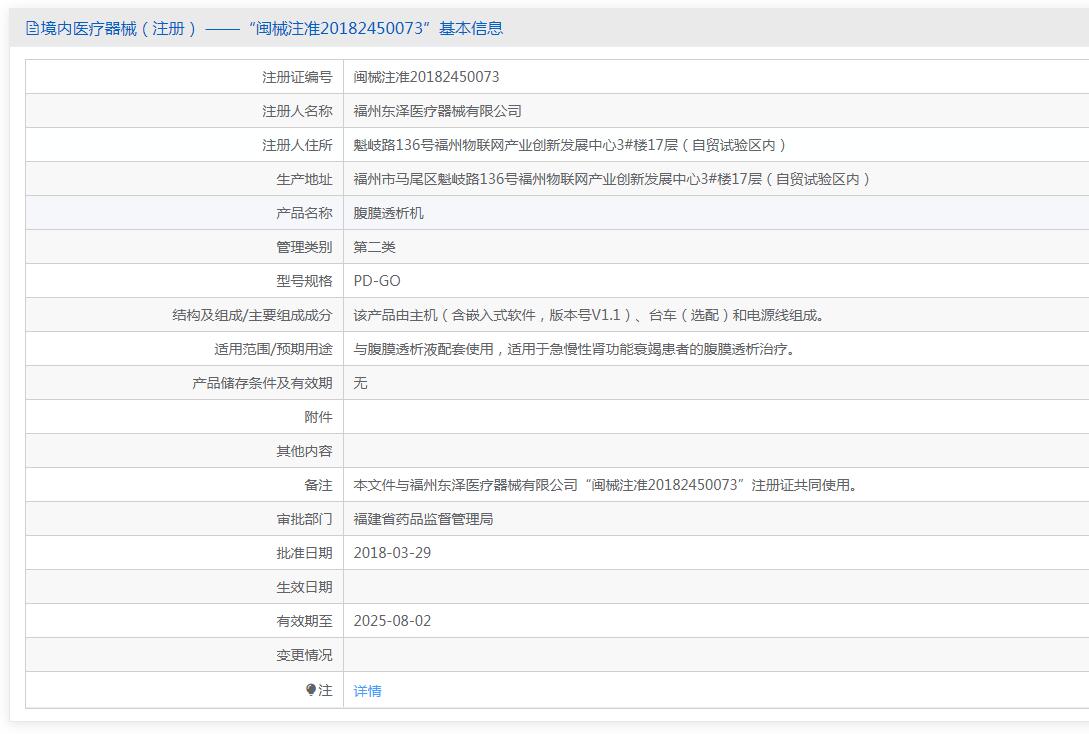
Task: Click the header title ending in 基本信息
Action: tap(272, 29)
